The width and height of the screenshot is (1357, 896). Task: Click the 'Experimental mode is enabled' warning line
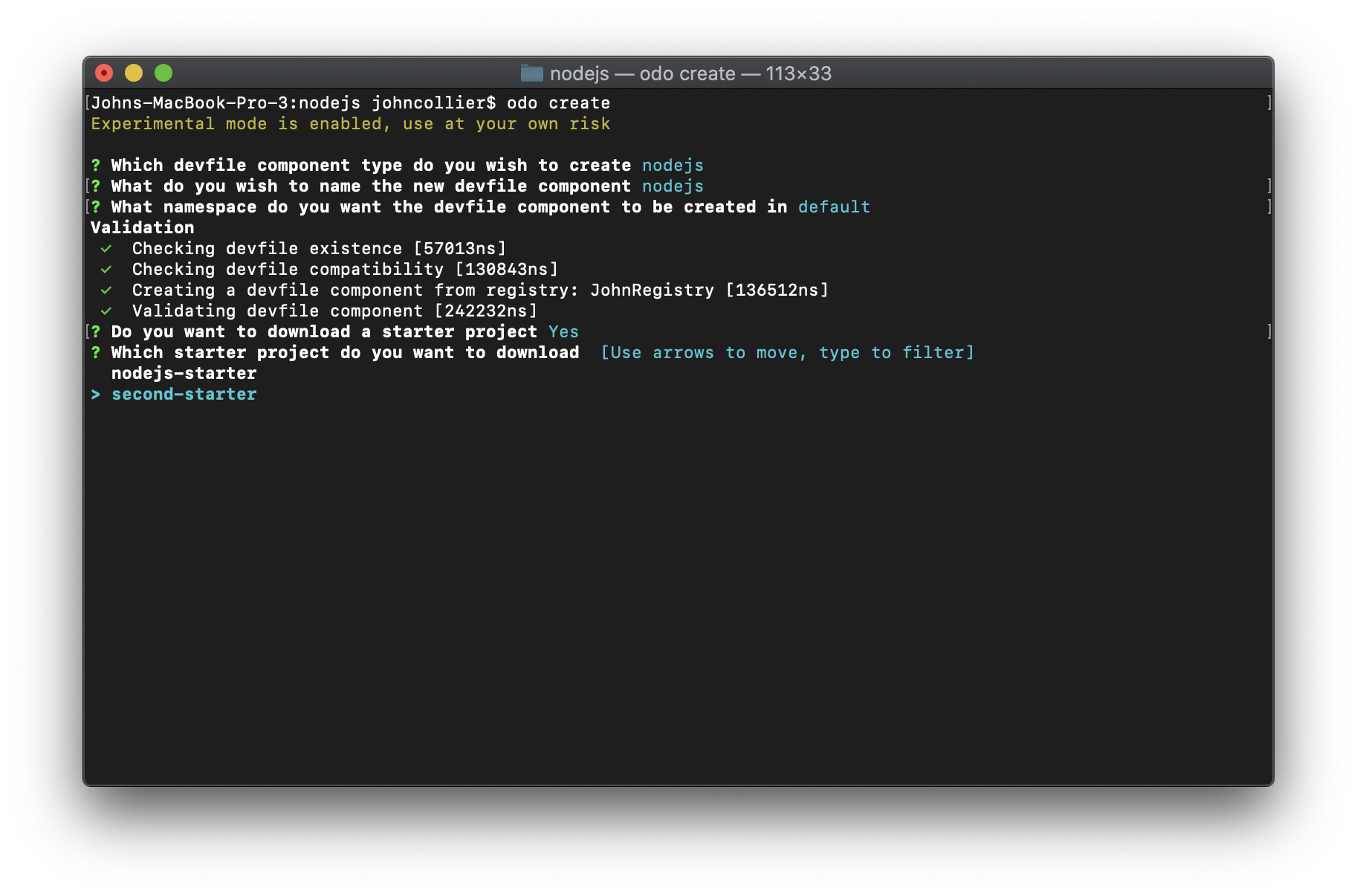[x=351, y=123]
